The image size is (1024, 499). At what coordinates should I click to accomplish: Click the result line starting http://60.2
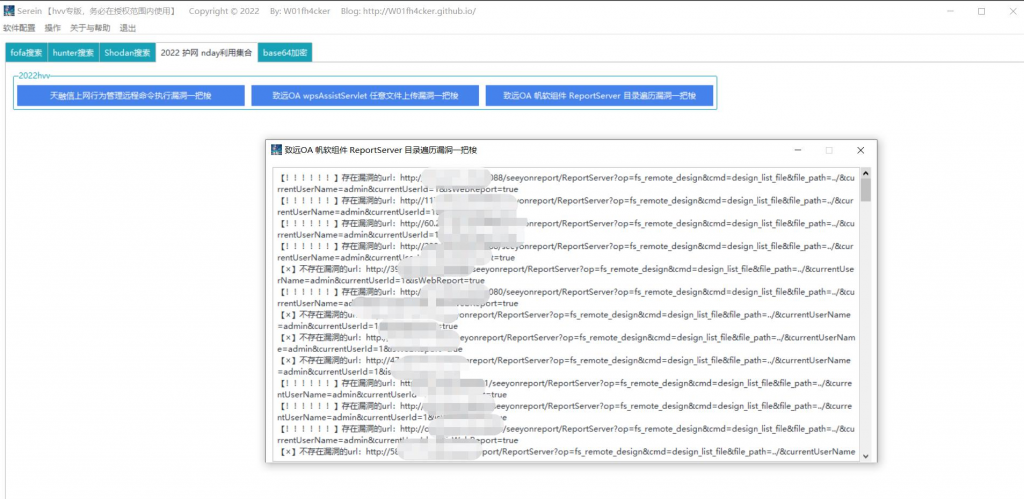[566, 228]
